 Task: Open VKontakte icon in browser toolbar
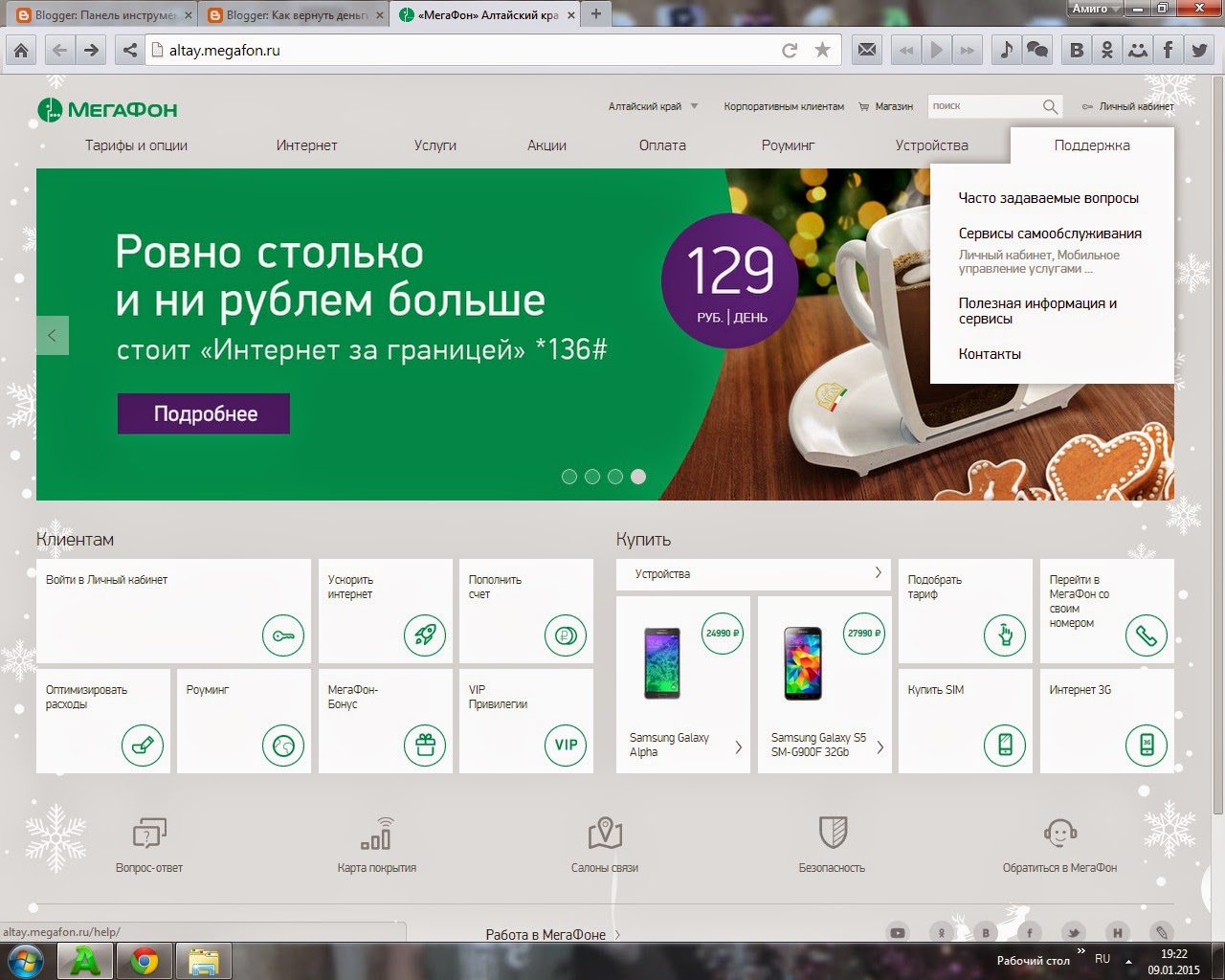point(1077,51)
